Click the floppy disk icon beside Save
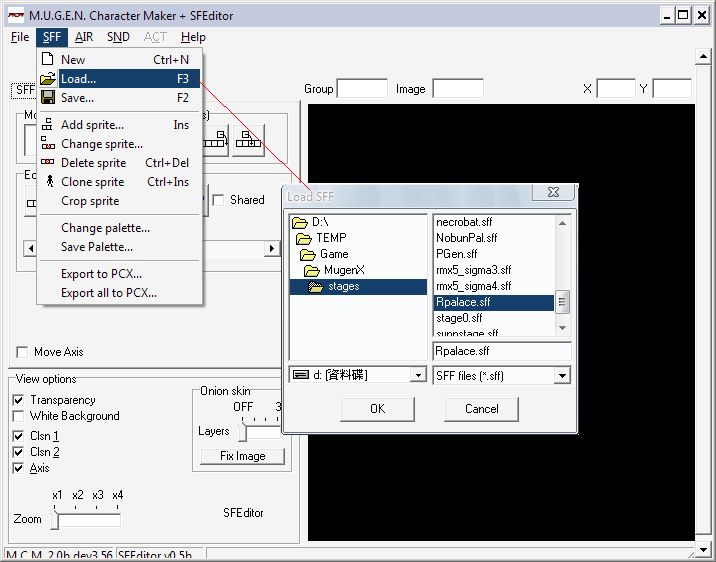 (47, 97)
